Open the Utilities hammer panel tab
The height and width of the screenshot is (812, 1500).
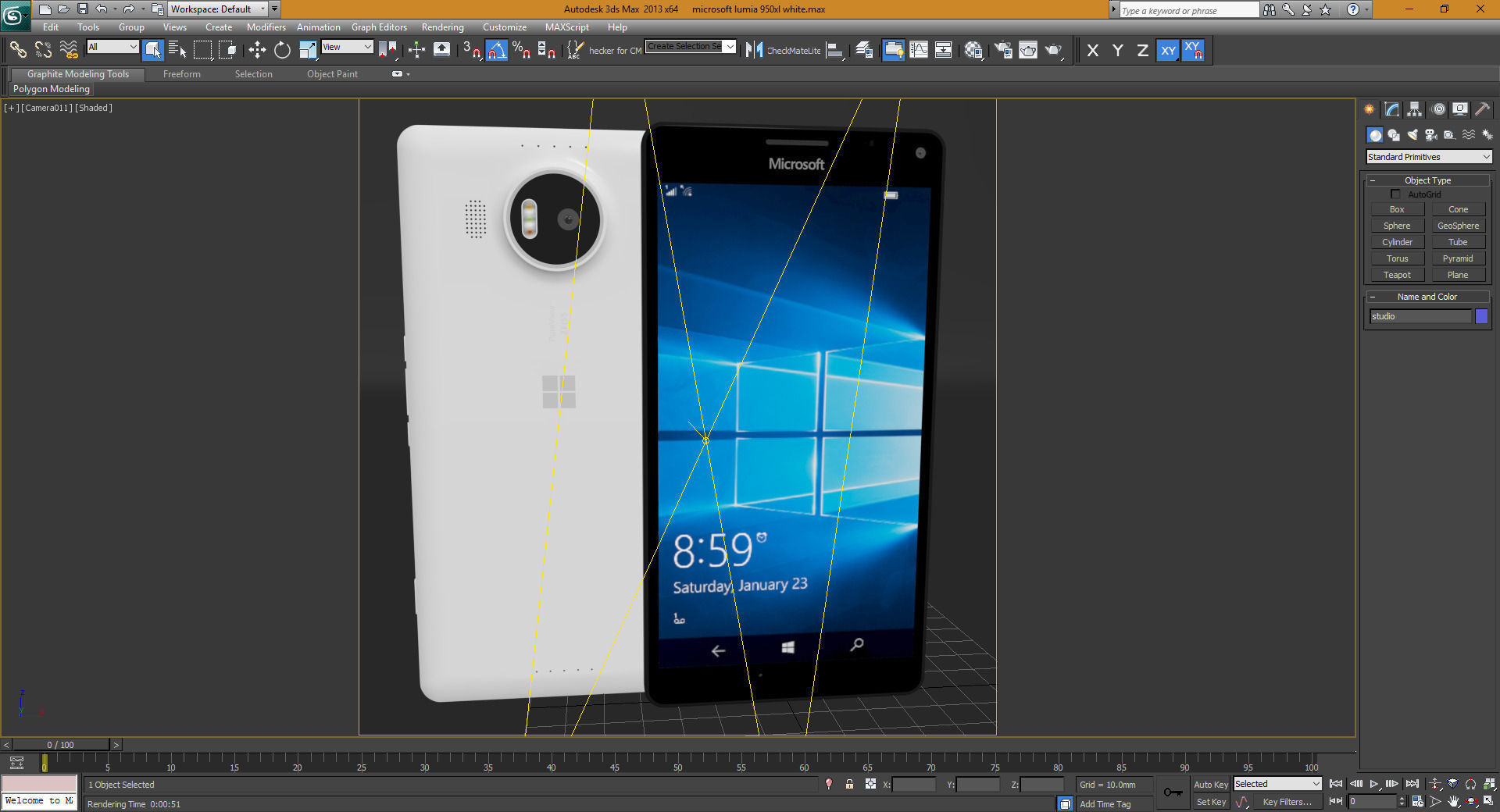point(1482,109)
